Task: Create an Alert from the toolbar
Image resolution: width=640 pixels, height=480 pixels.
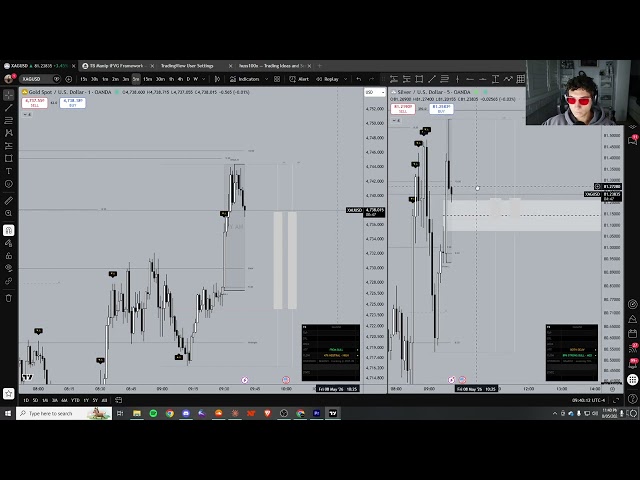Action: click(299, 79)
